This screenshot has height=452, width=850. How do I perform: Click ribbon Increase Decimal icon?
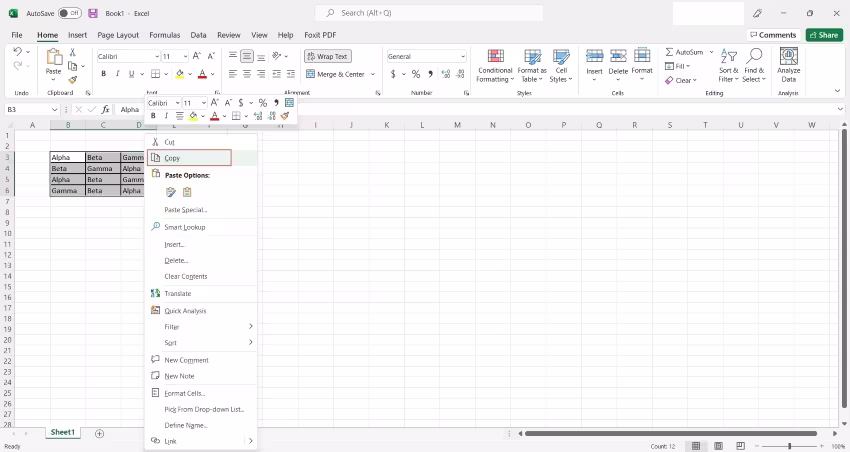[x=446, y=74]
